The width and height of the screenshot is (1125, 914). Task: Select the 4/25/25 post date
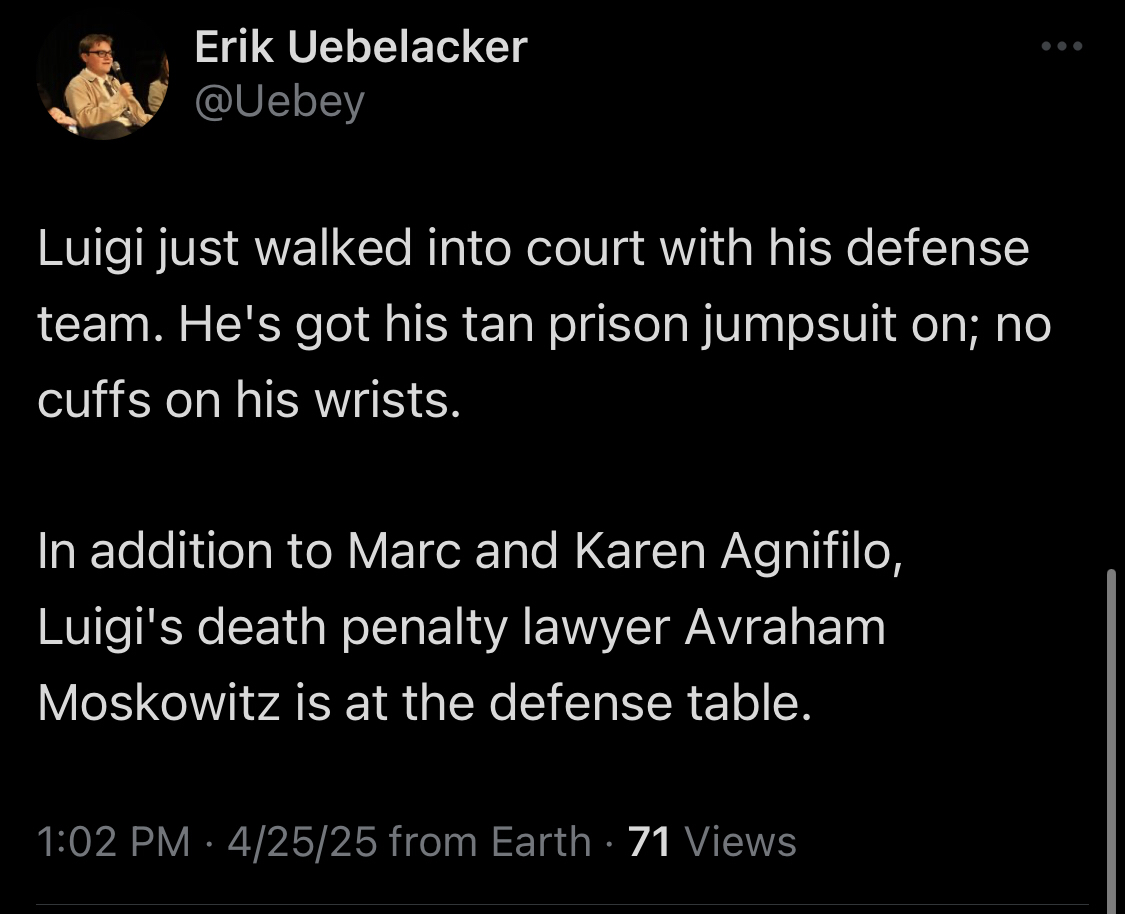302,841
